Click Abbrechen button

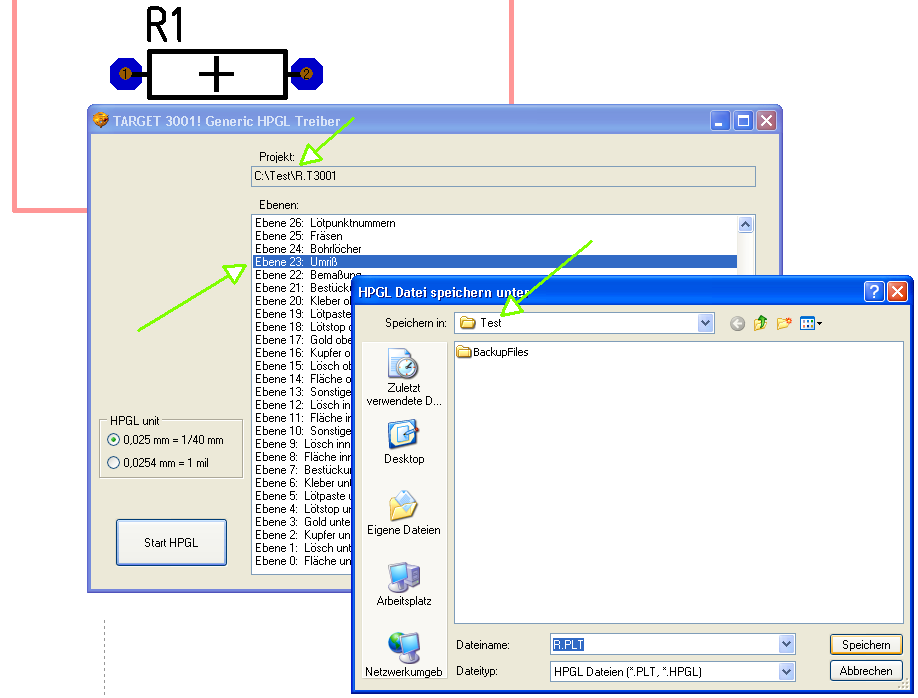pos(866,671)
